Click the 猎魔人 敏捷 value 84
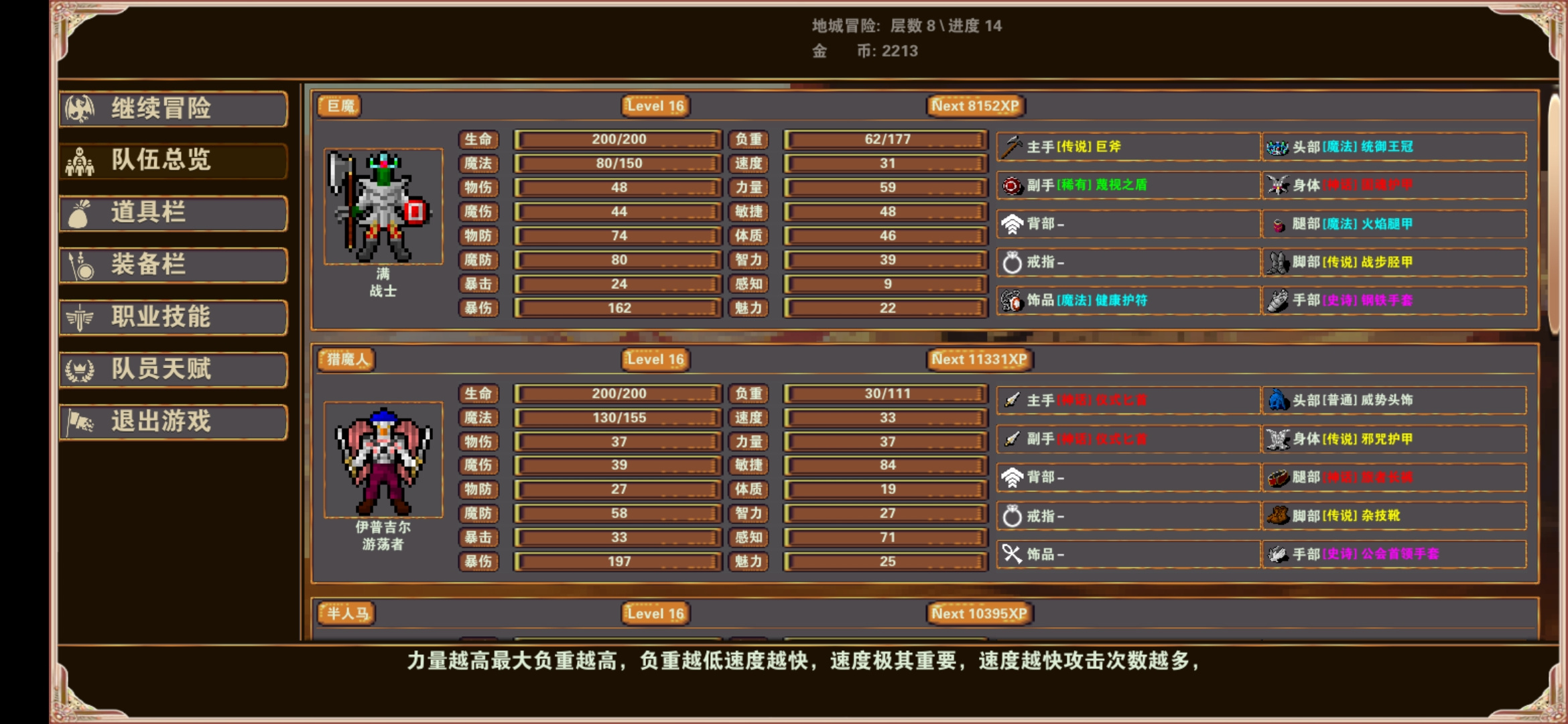1568x724 pixels. pyautogui.click(x=887, y=465)
